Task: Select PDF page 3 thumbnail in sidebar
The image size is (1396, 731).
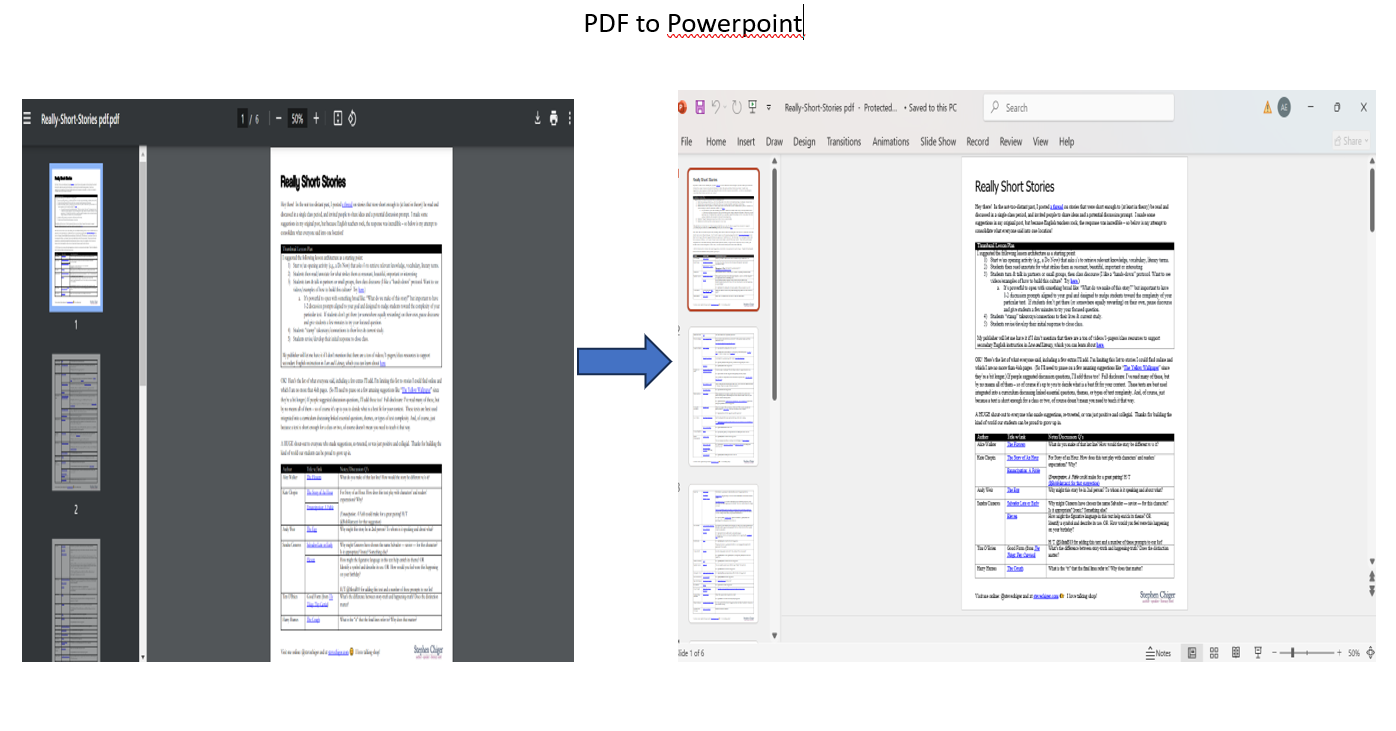Action: [76, 600]
